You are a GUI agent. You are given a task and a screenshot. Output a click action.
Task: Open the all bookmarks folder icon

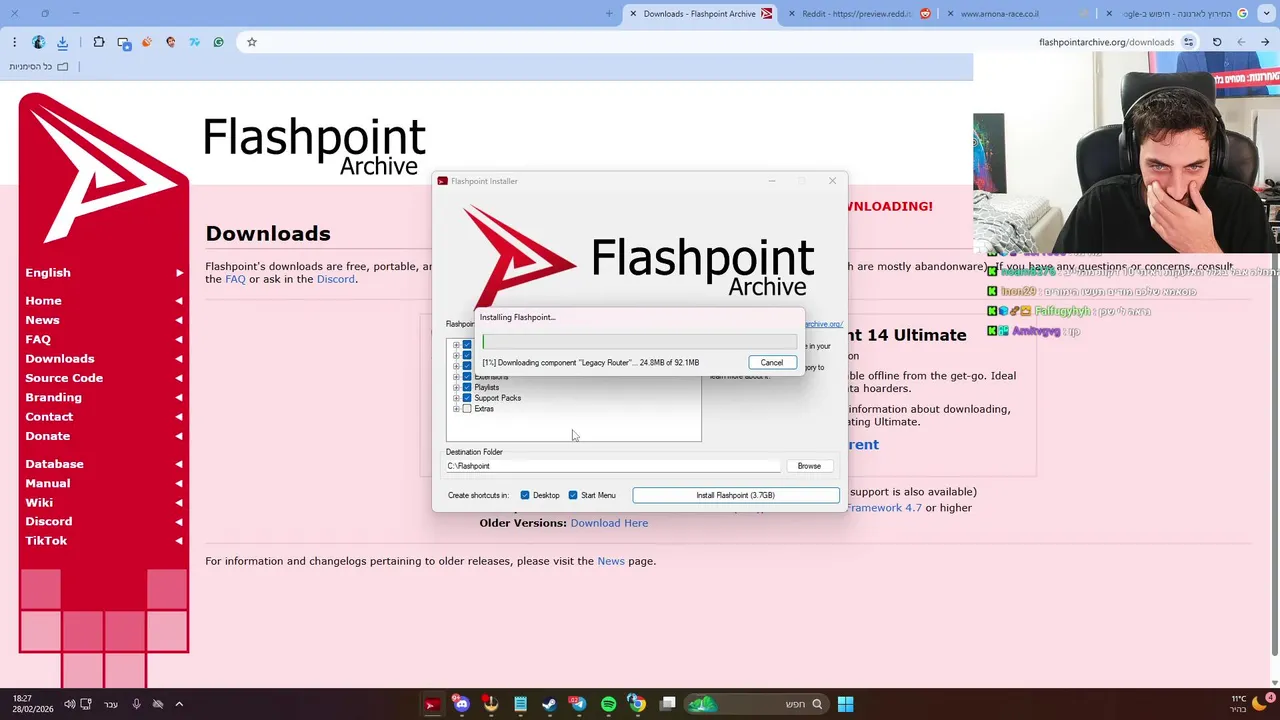(62, 66)
